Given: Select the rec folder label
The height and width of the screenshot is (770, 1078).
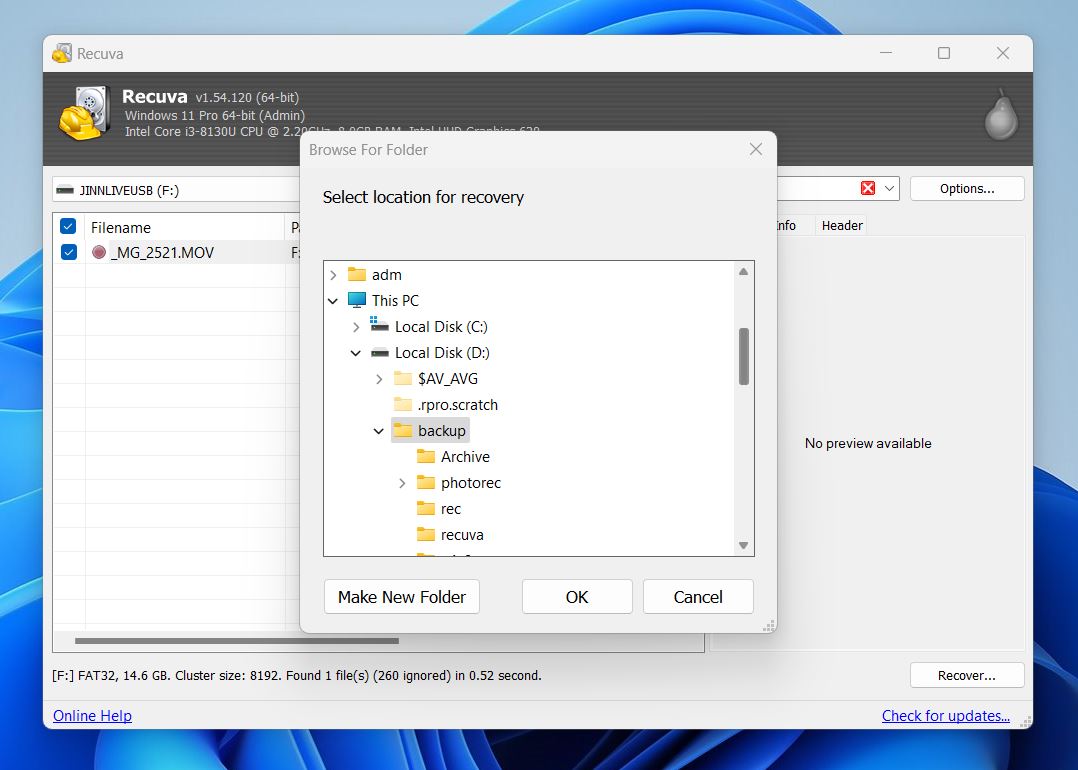Looking at the screenshot, I should pyautogui.click(x=450, y=509).
